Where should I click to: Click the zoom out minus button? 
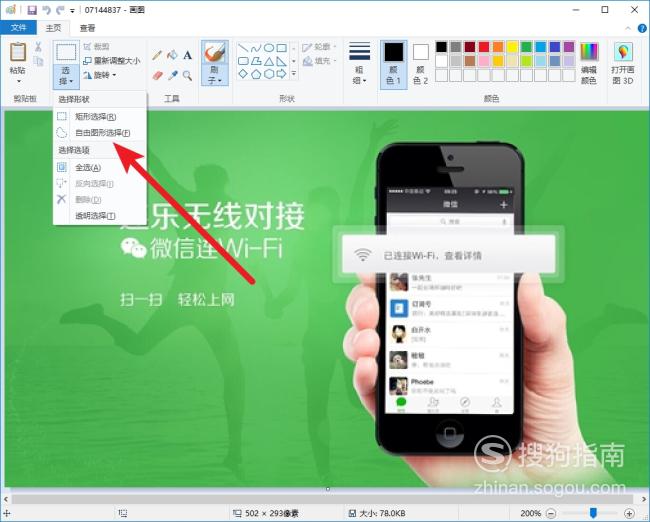[551, 513]
